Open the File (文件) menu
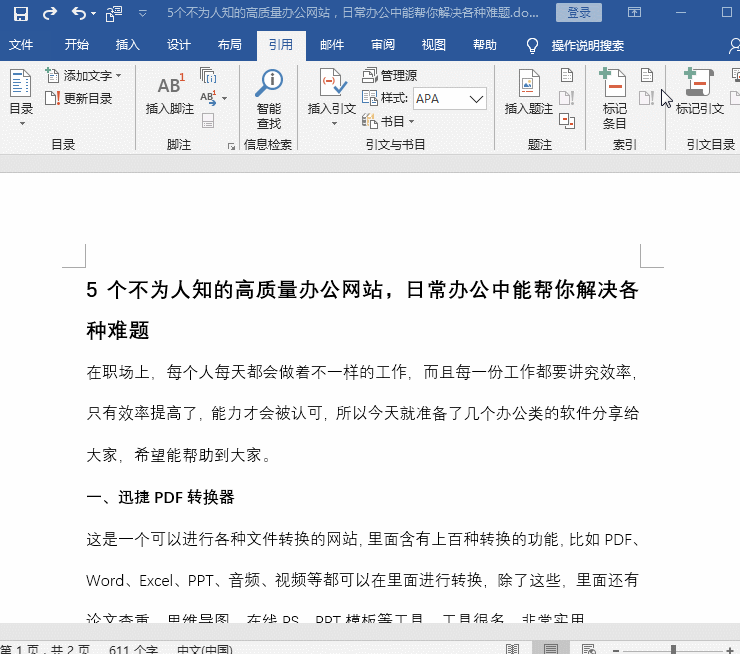 (x=21, y=45)
